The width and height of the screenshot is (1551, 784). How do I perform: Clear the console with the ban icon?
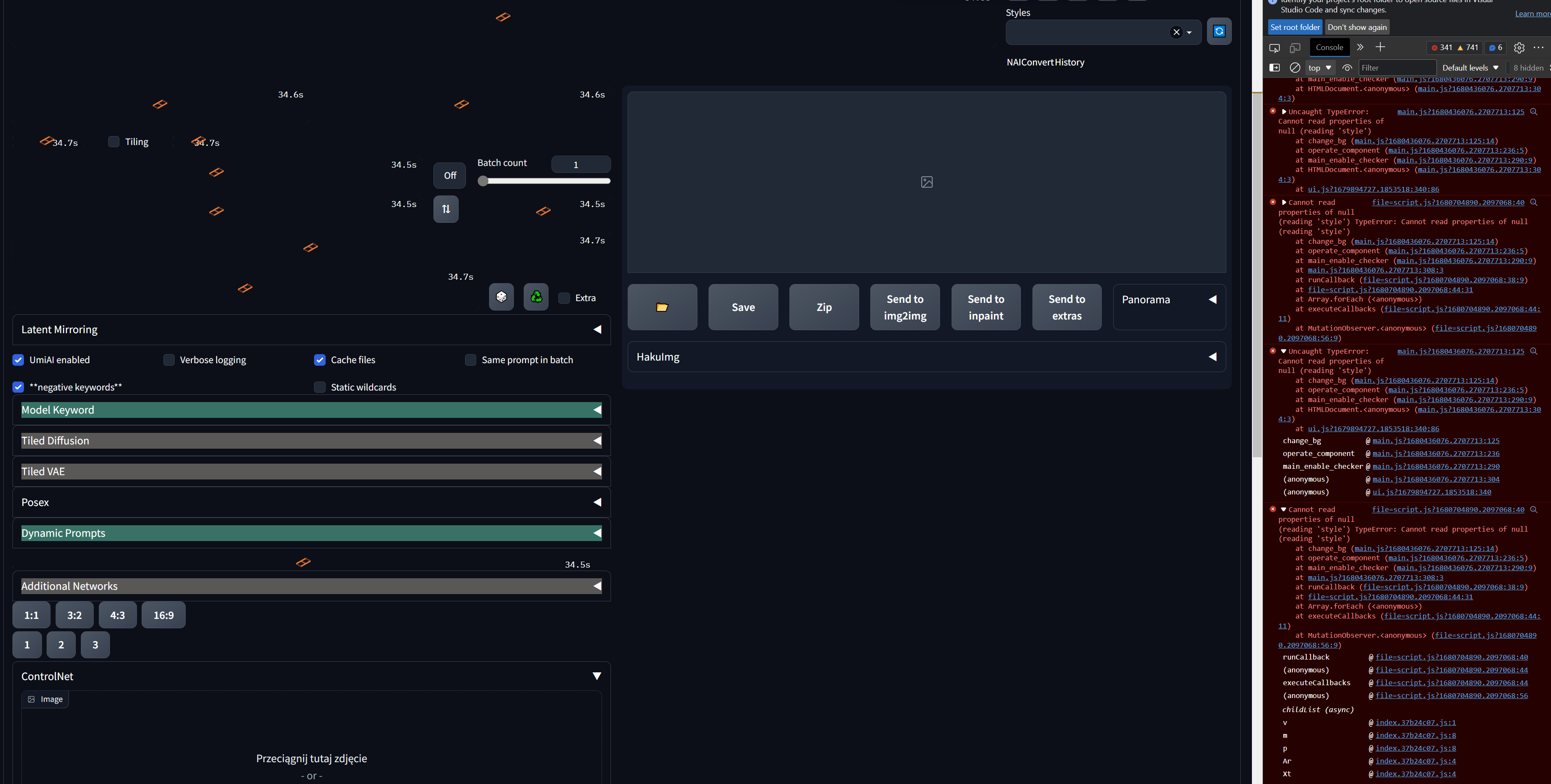1295,68
